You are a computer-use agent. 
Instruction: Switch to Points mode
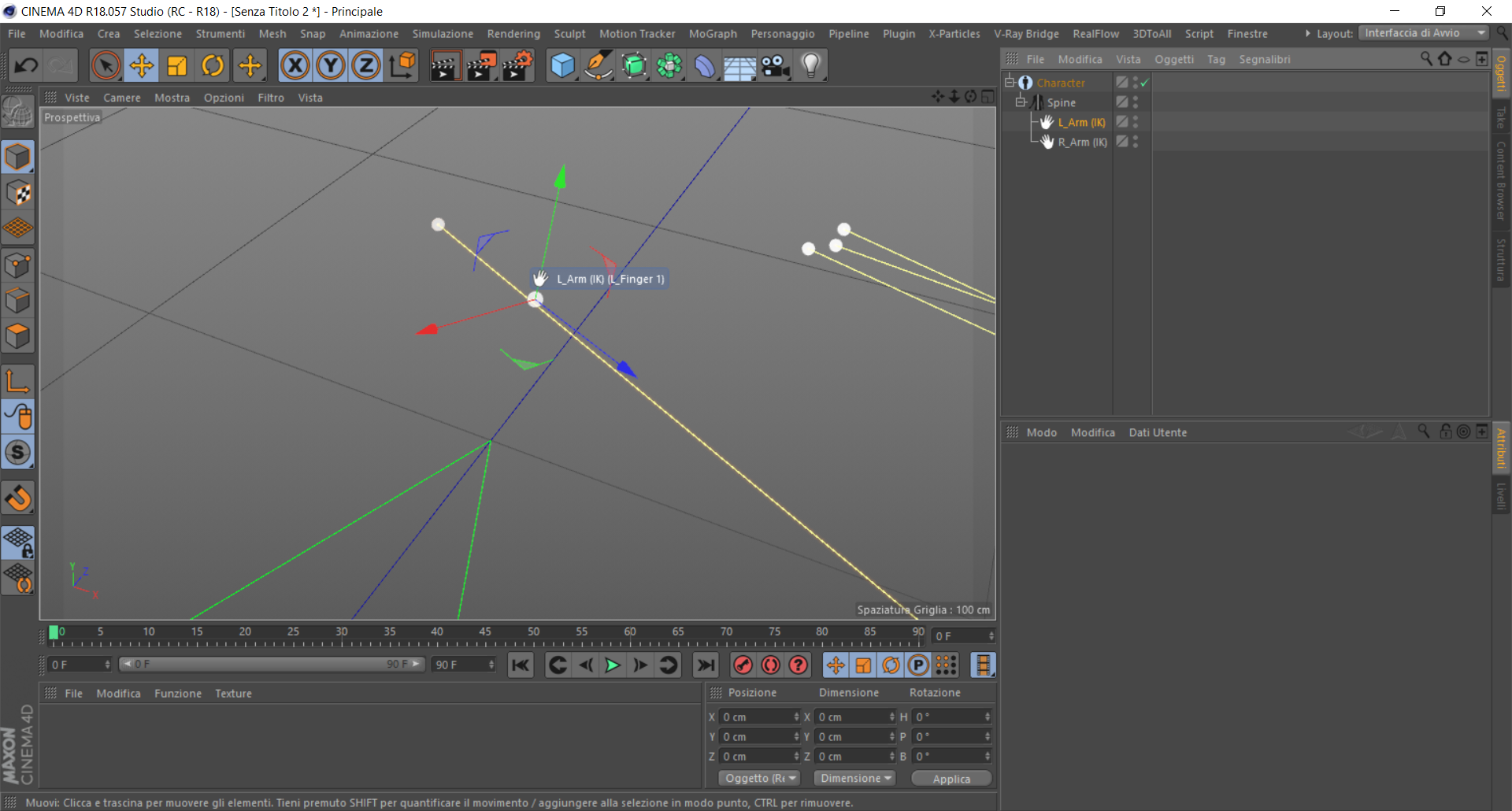[x=17, y=265]
